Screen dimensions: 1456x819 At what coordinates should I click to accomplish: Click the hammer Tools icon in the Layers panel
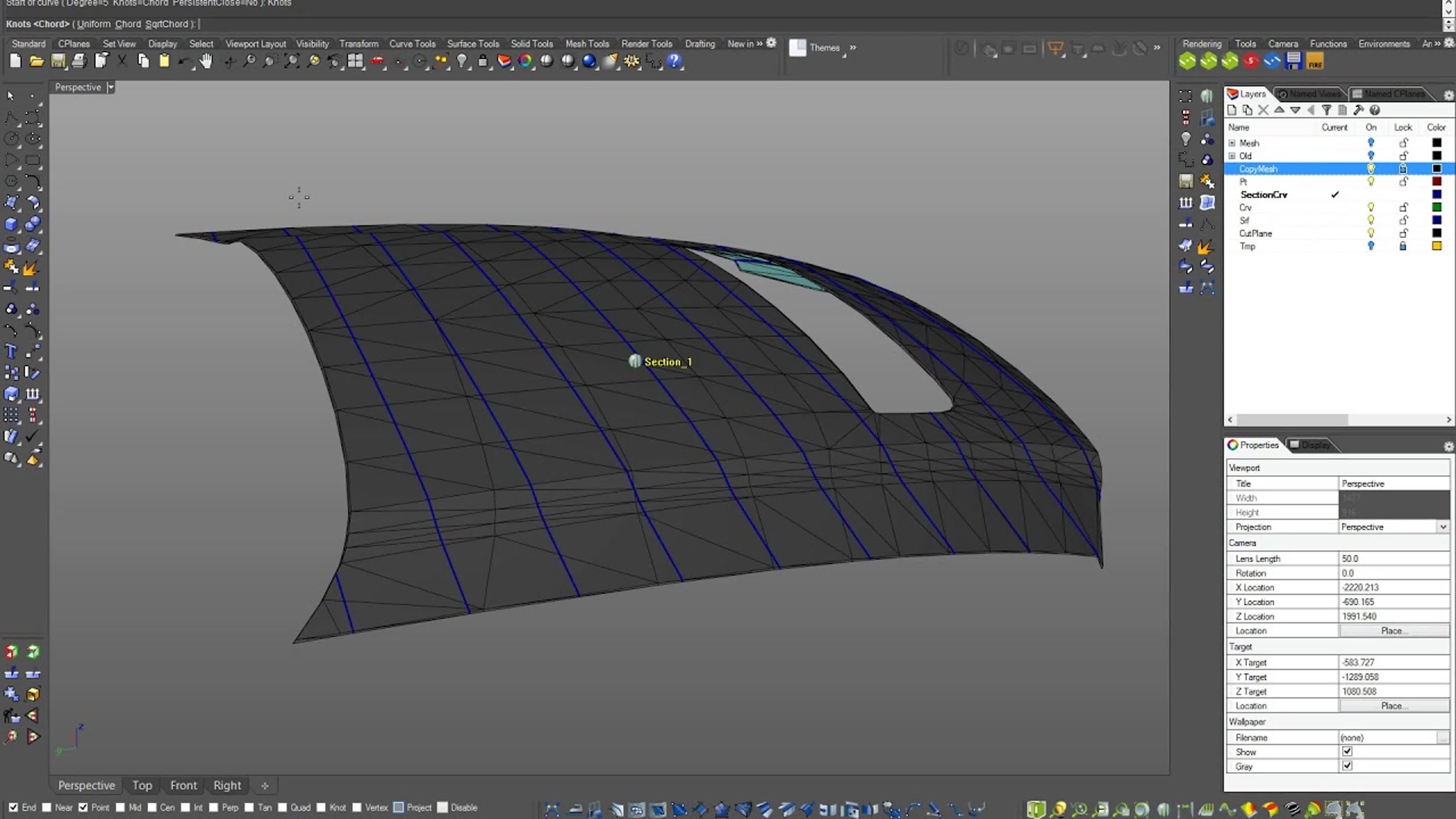pos(1359,110)
